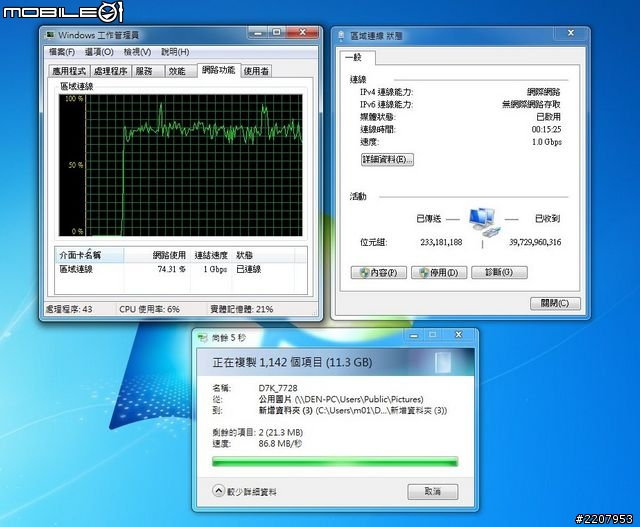Click the green copy progress bar

click(335, 461)
